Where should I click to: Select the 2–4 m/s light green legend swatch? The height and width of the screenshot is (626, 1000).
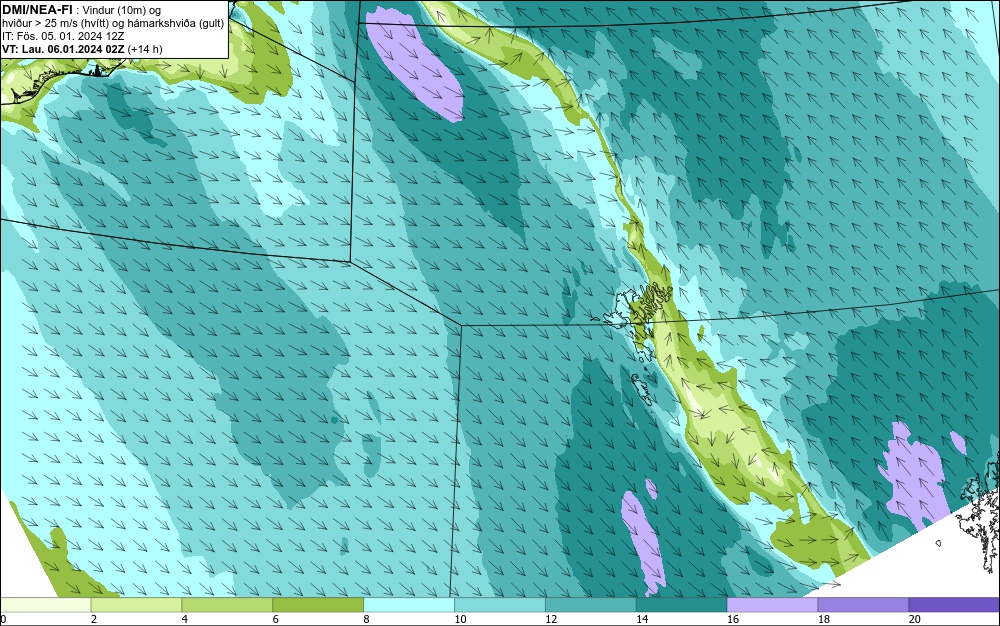point(136,604)
